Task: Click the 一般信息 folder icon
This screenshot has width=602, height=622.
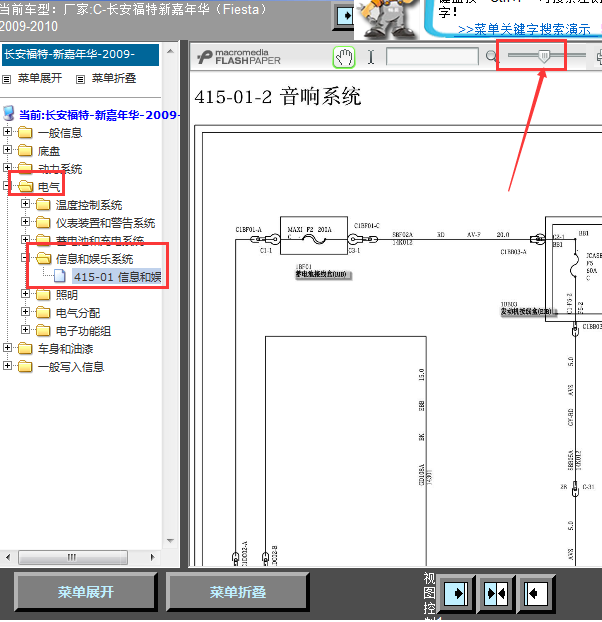Action: [x=25, y=132]
